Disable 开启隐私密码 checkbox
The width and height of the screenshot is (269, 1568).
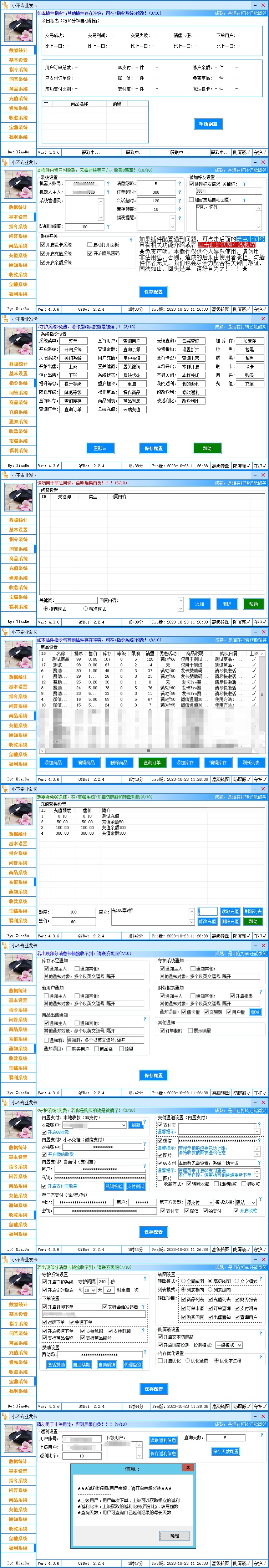click(x=90, y=253)
